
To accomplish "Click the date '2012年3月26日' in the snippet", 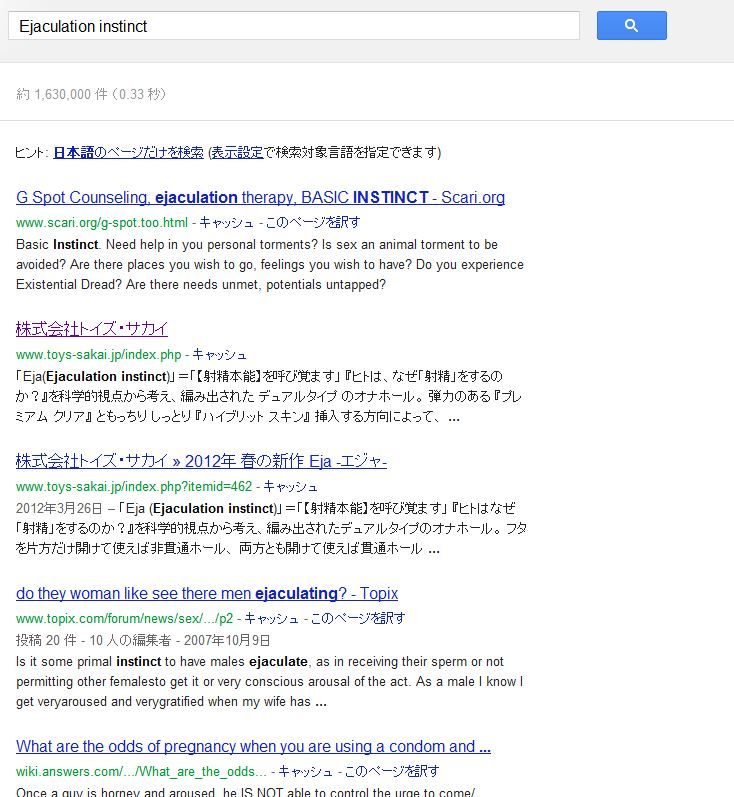I will tap(59, 508).
